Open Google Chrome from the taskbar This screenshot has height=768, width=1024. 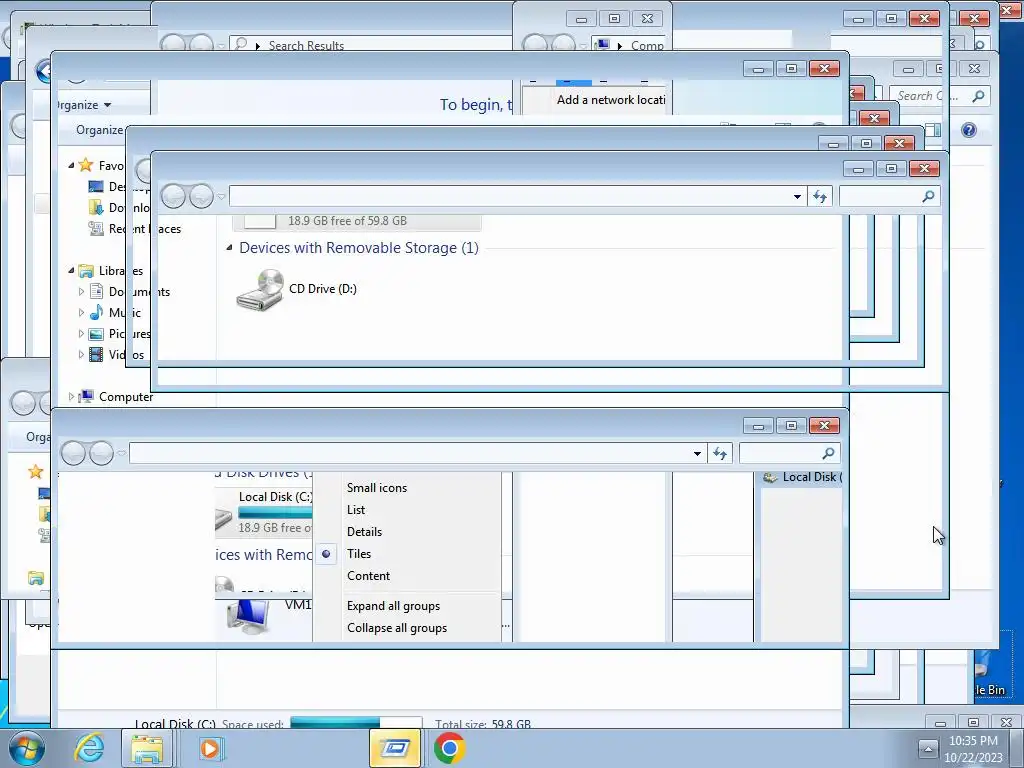point(449,748)
